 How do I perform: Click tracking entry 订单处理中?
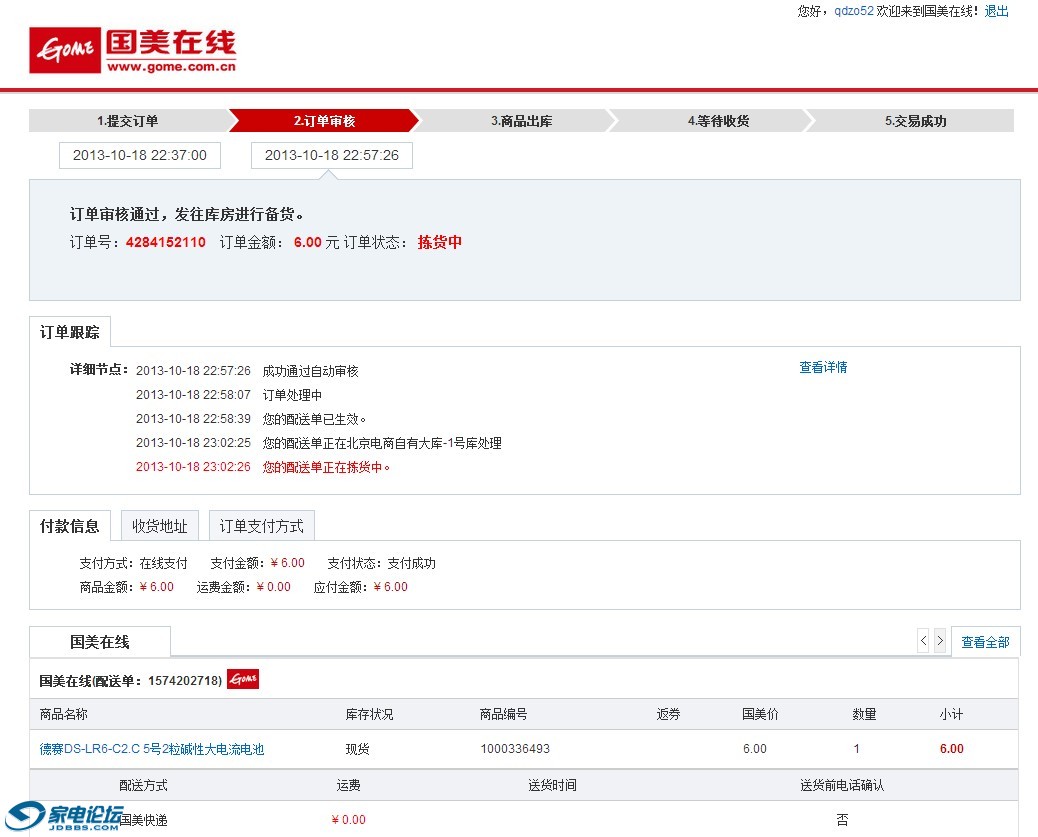coord(292,395)
